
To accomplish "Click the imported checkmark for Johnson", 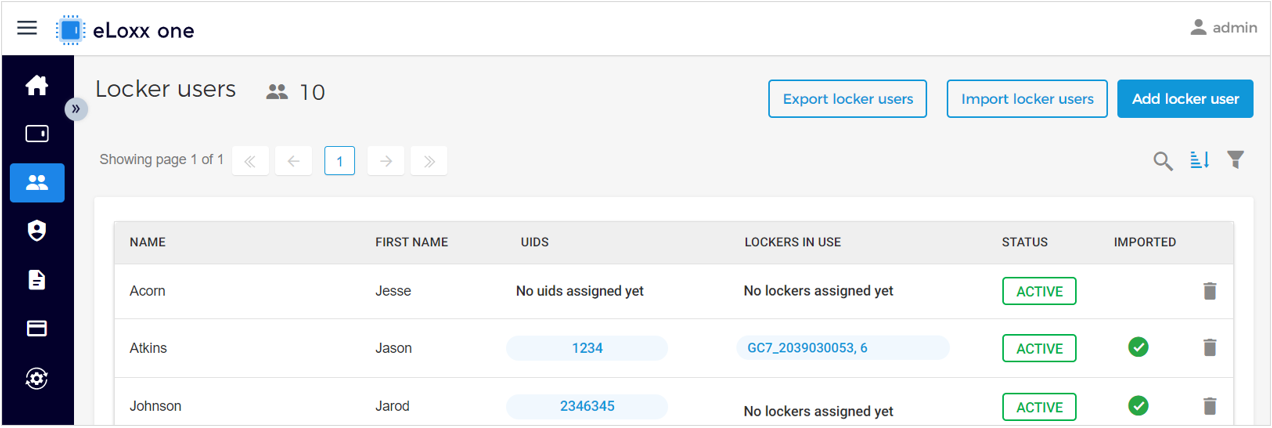I will tap(1138, 405).
